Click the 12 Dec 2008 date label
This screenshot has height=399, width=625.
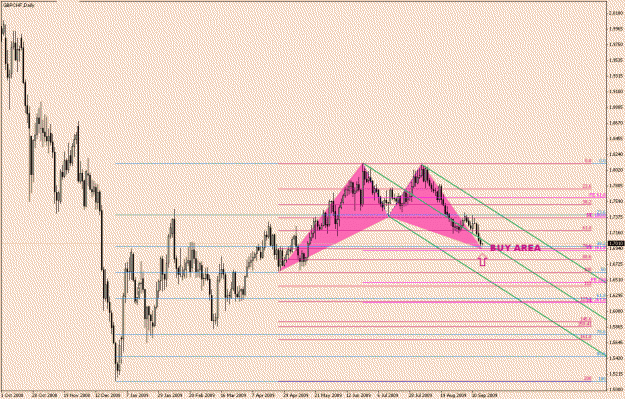coord(109,396)
